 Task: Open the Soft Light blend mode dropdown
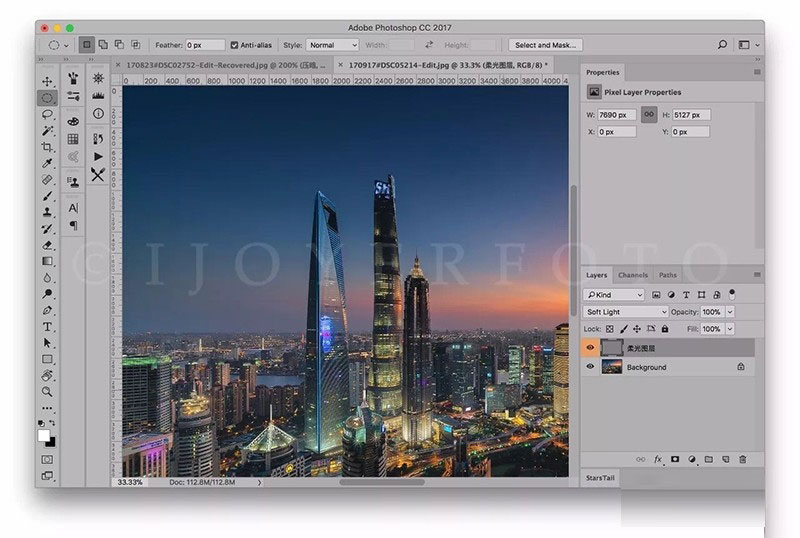[x=626, y=312]
